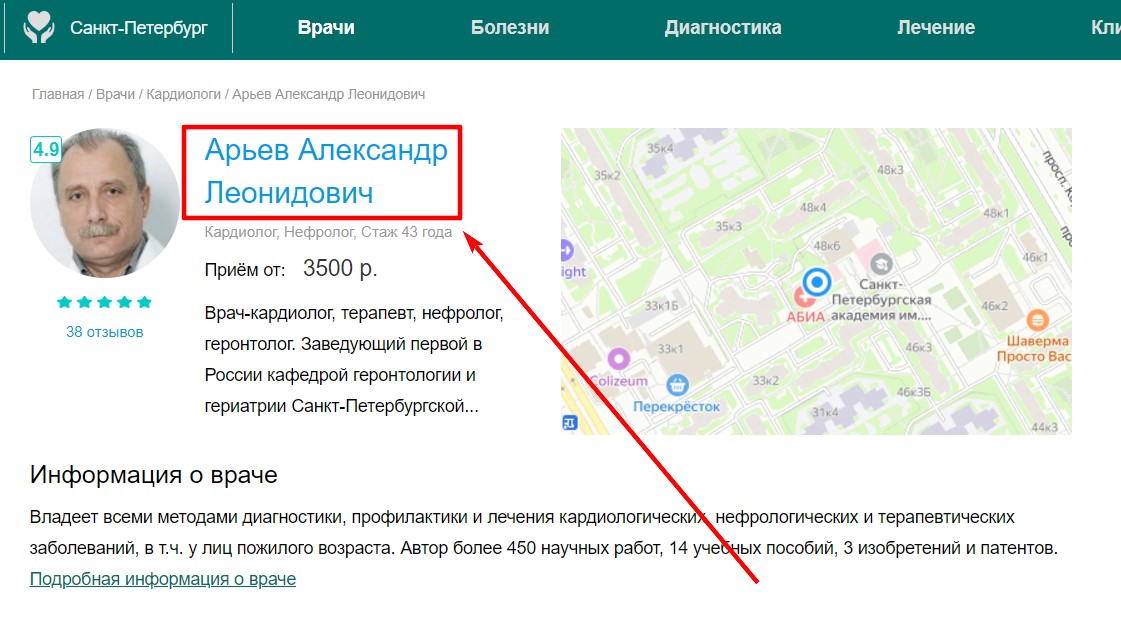Go to Кардиологи breadcrumb link
This screenshot has height=620, width=1121.
tap(183, 94)
